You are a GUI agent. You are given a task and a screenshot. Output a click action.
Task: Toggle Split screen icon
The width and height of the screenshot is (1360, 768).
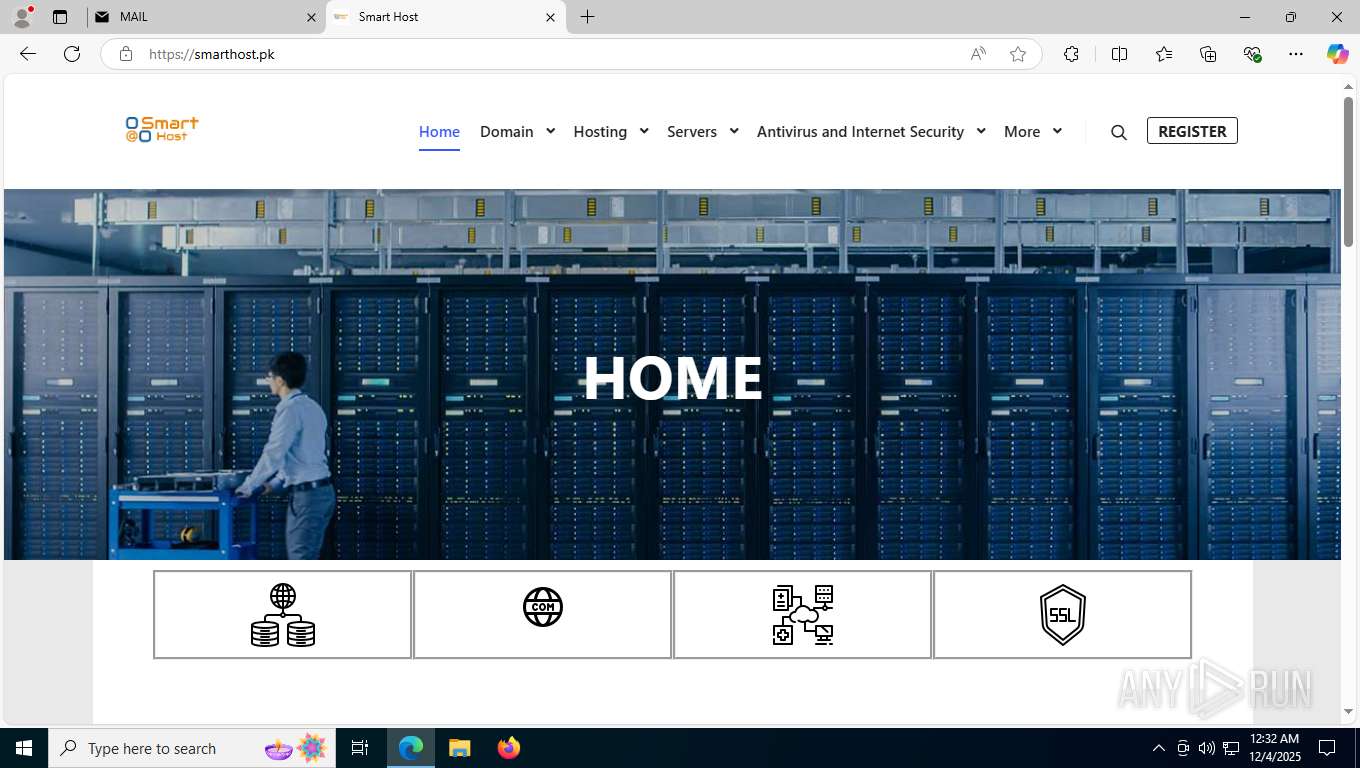tap(1120, 54)
